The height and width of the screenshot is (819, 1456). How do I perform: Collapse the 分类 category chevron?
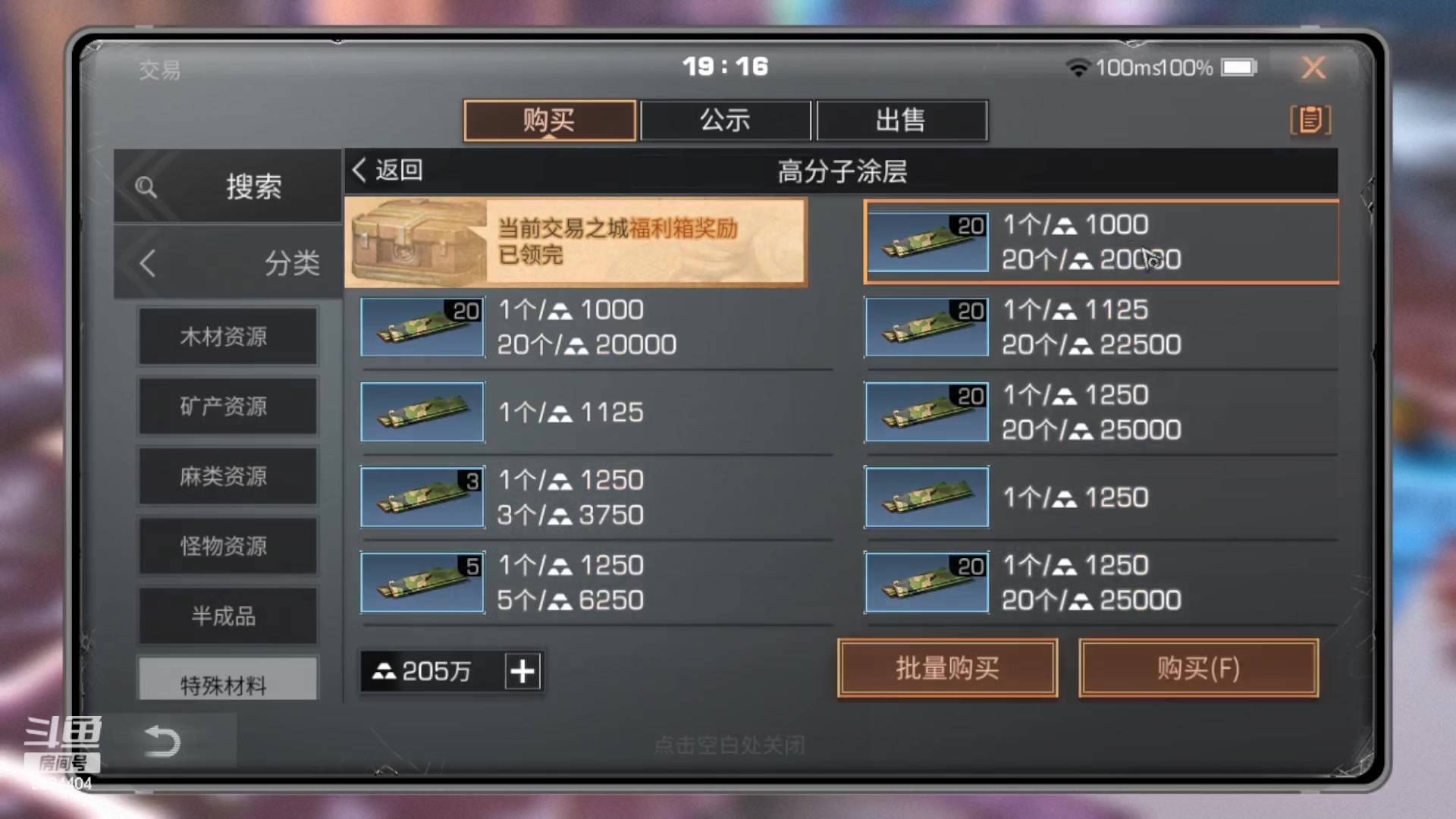tap(147, 263)
